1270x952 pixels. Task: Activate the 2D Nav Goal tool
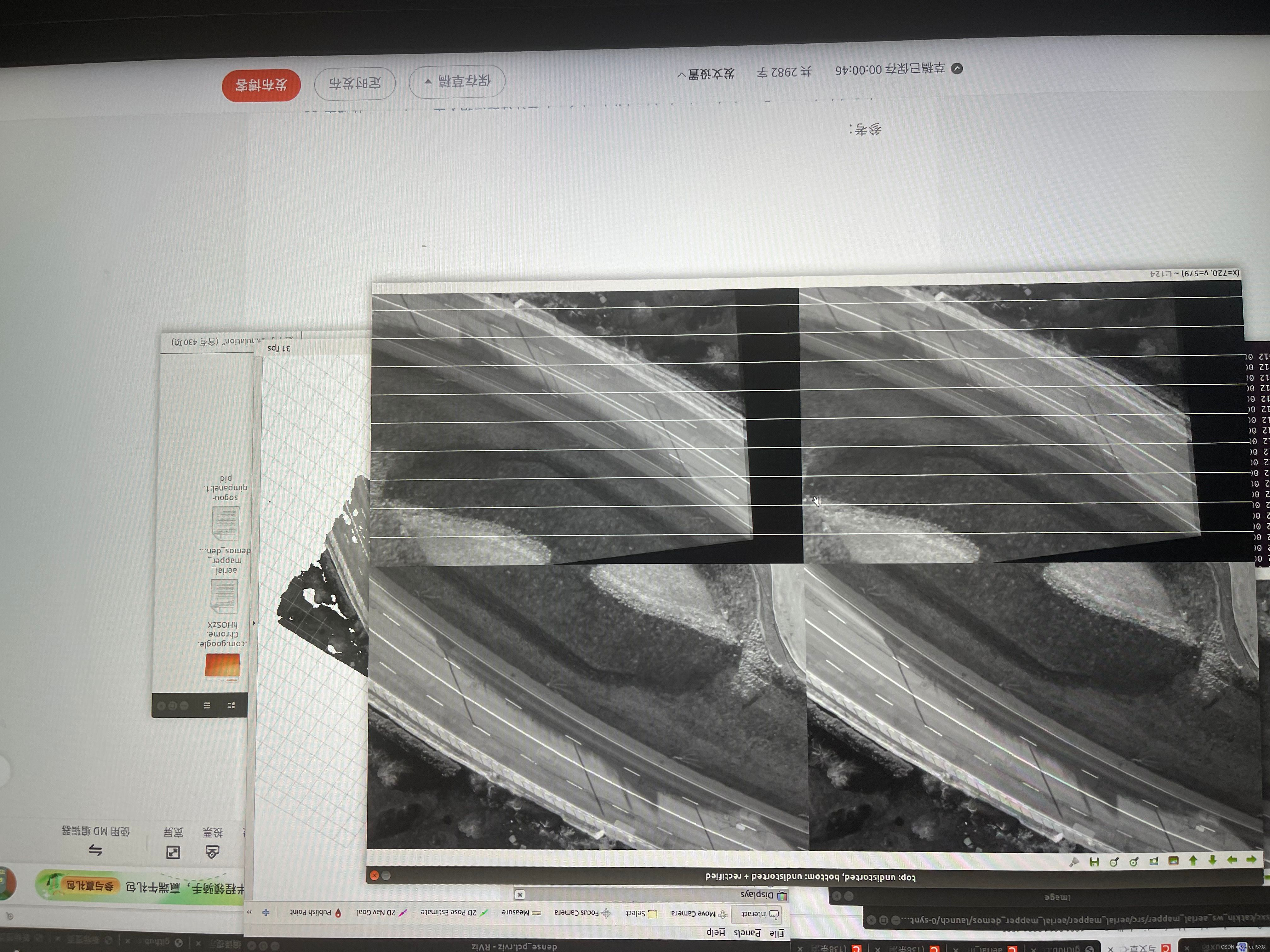tap(381, 912)
